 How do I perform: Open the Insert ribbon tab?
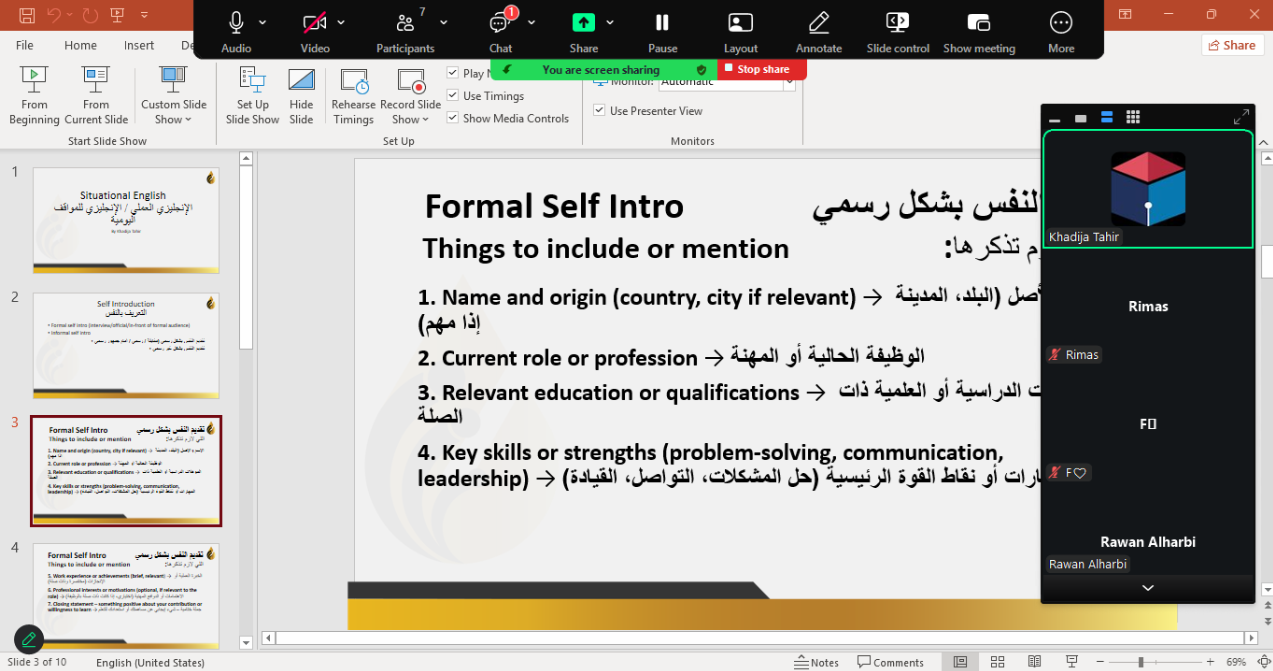coord(139,45)
